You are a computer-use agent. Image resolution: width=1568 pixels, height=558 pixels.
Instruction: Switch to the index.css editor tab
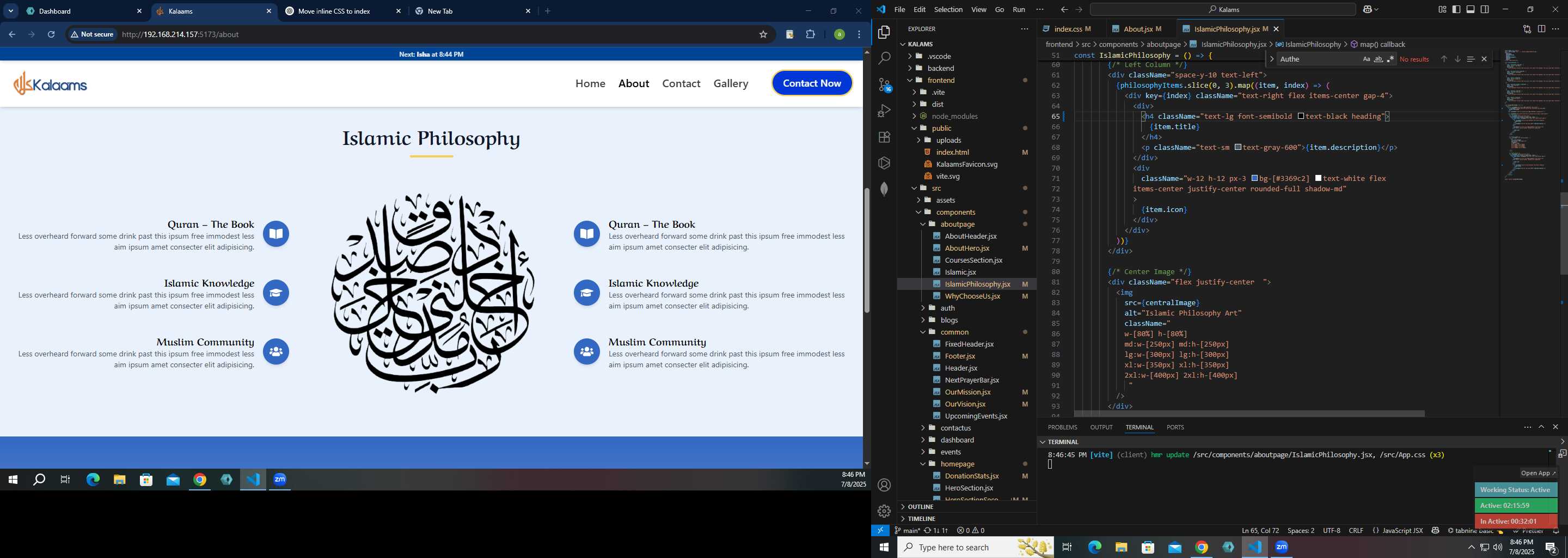click(1073, 29)
